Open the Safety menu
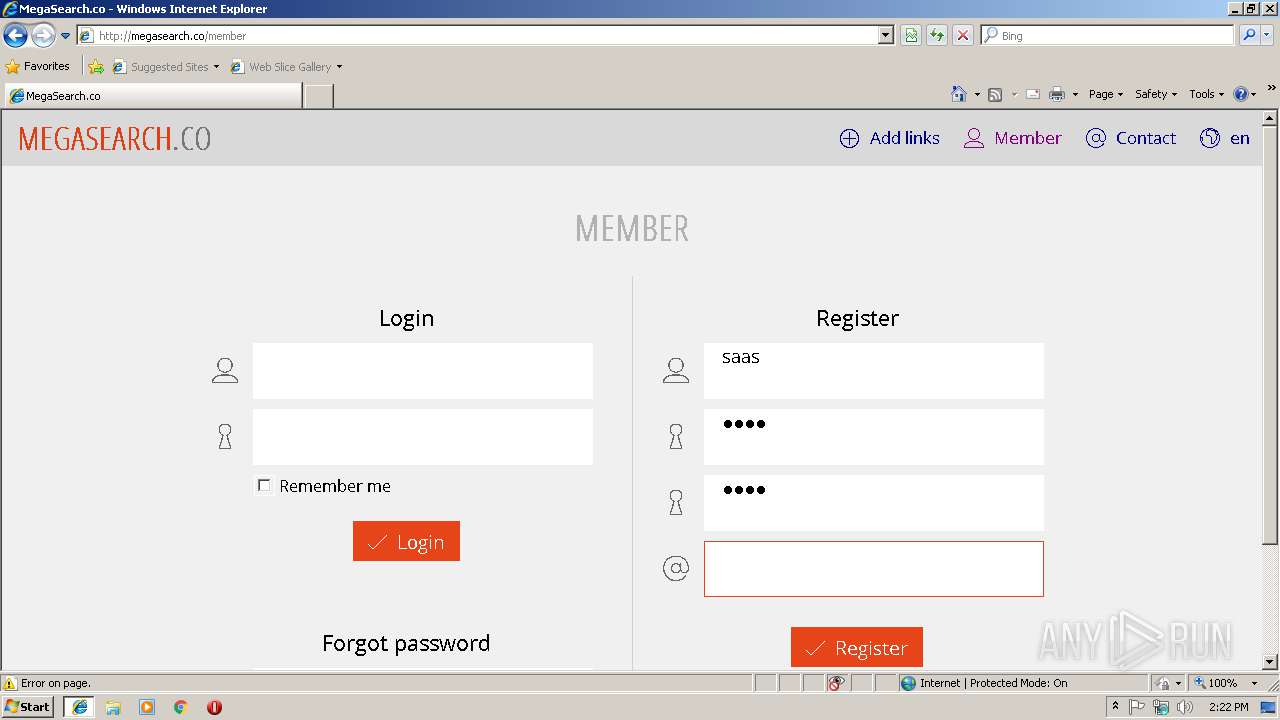The width and height of the screenshot is (1280, 720). (x=1156, y=94)
